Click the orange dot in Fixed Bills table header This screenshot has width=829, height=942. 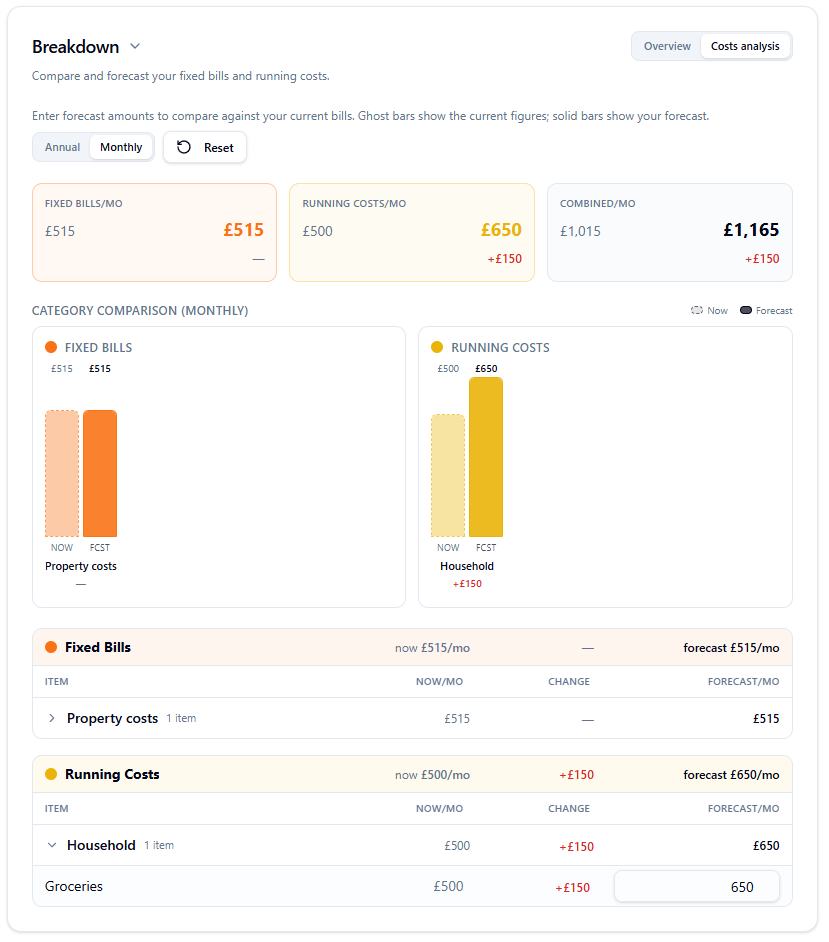coord(51,647)
